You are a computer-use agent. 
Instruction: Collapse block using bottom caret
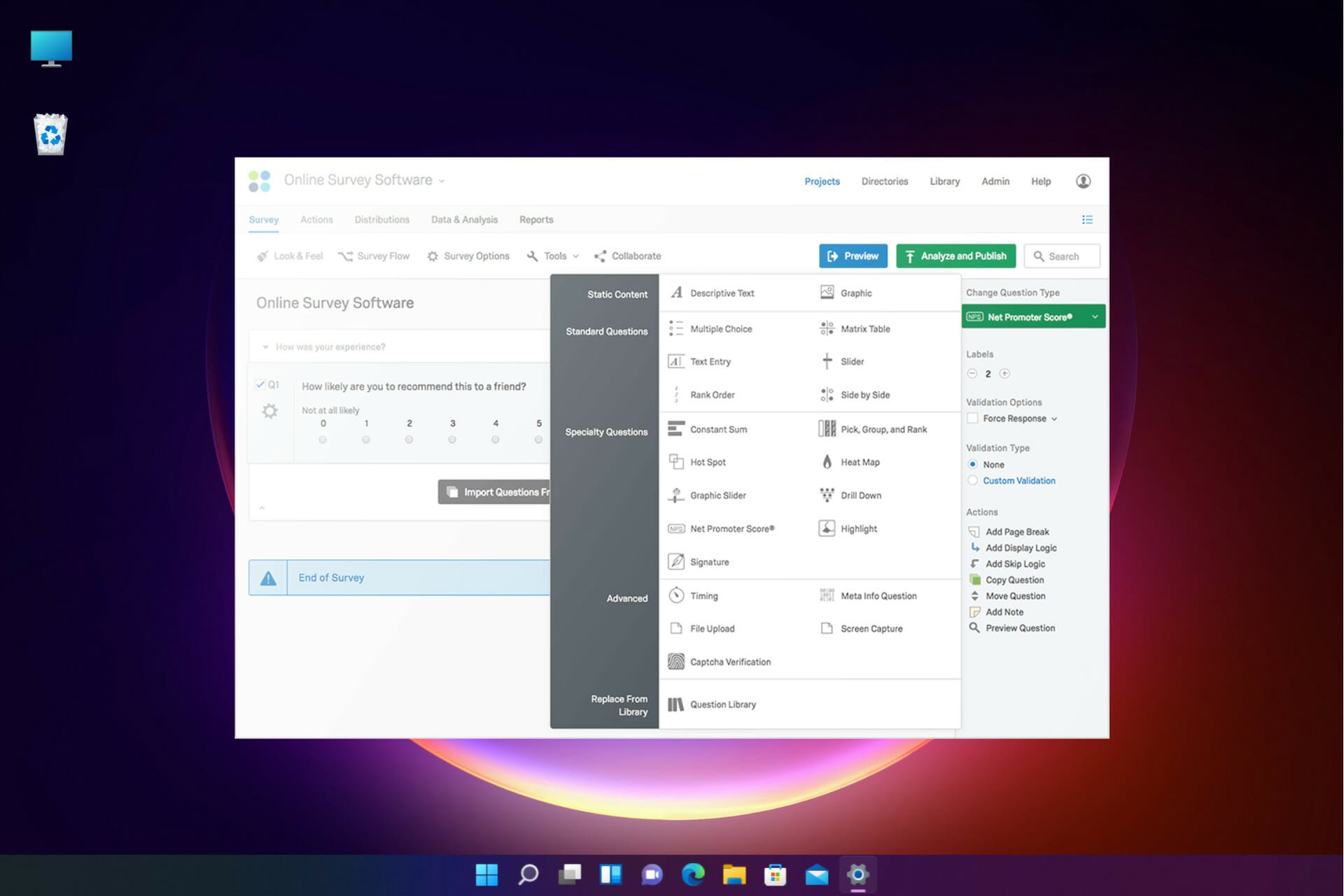tap(262, 508)
